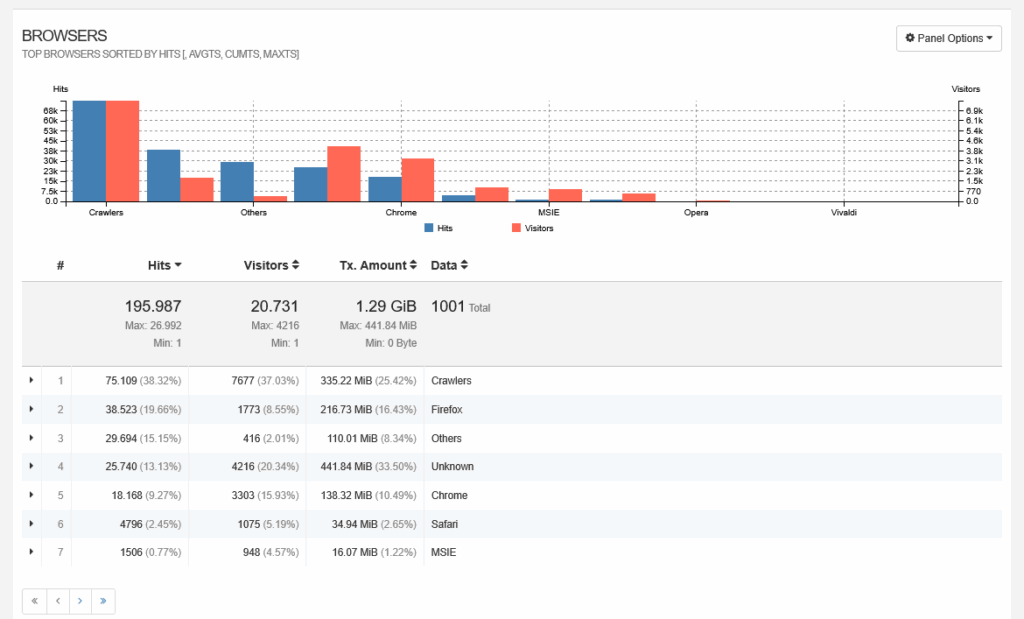The image size is (1024, 619).
Task: Click the Data column sort arrows
Action: (x=465, y=265)
